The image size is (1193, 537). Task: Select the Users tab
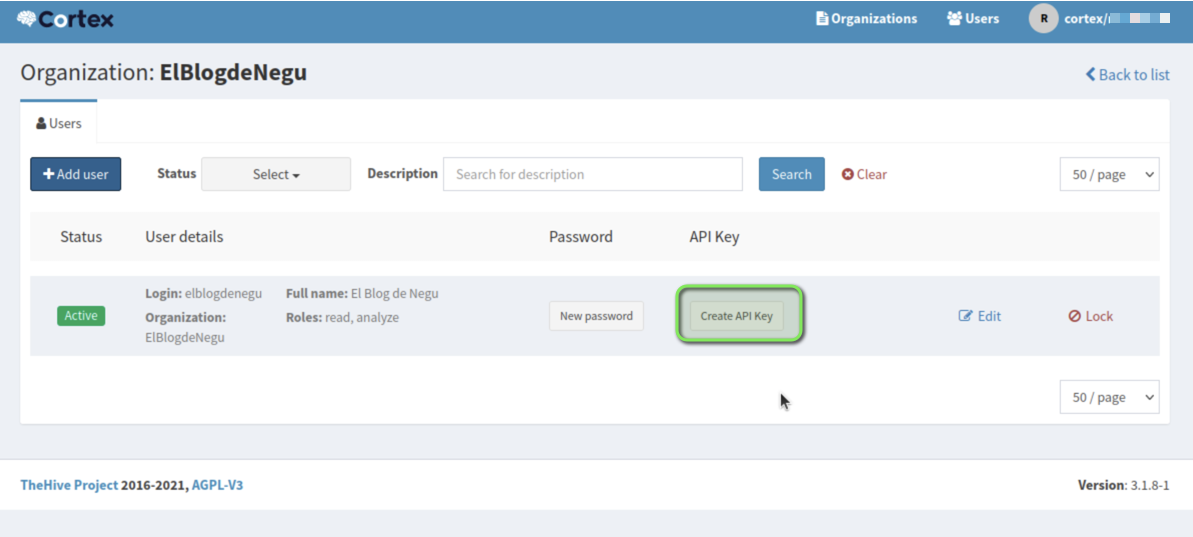click(x=59, y=123)
